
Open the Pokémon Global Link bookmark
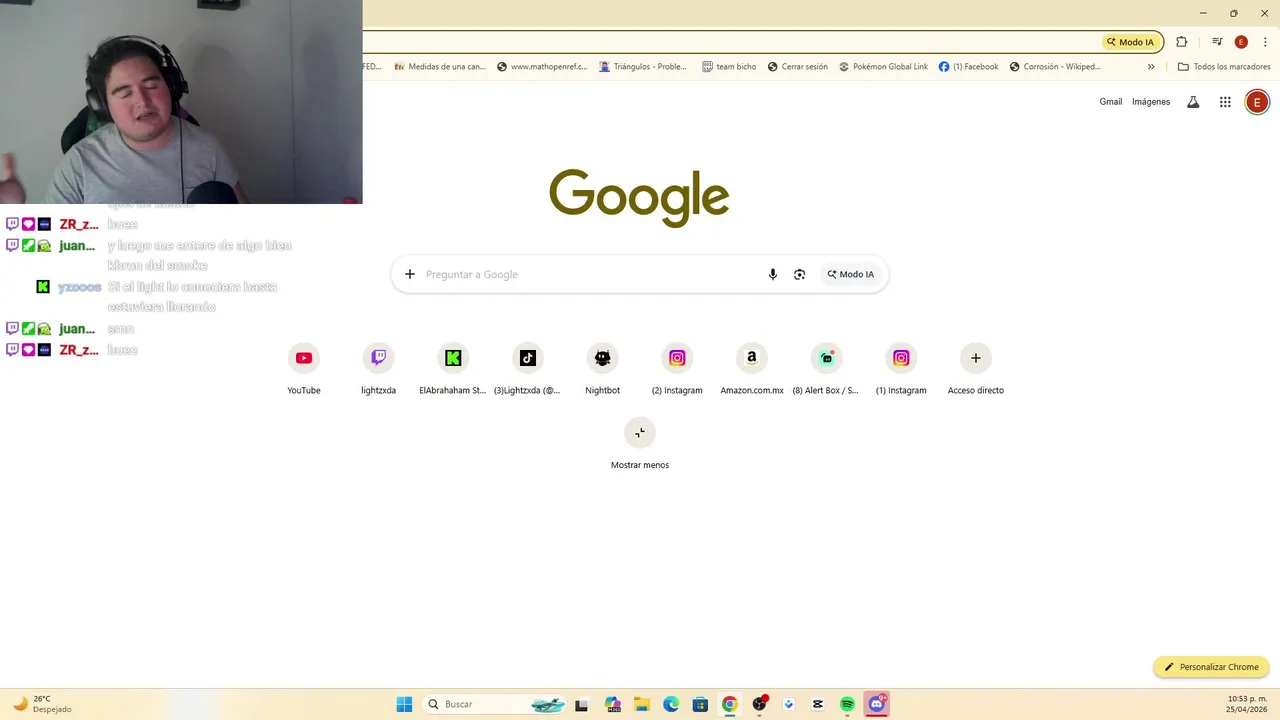pyautogui.click(x=883, y=67)
